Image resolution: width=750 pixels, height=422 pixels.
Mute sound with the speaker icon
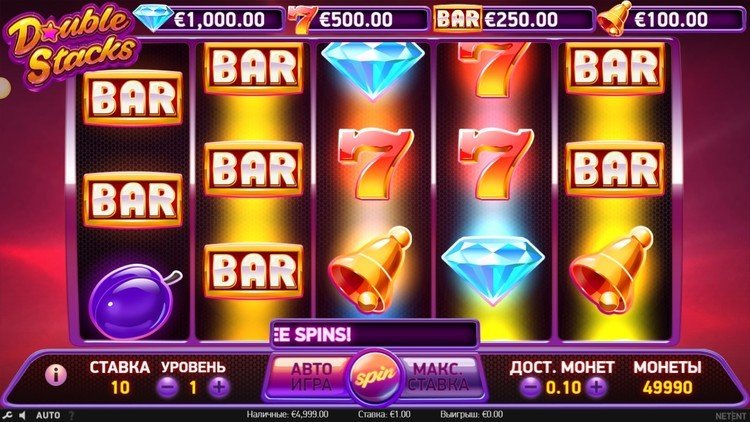[x=22, y=415]
